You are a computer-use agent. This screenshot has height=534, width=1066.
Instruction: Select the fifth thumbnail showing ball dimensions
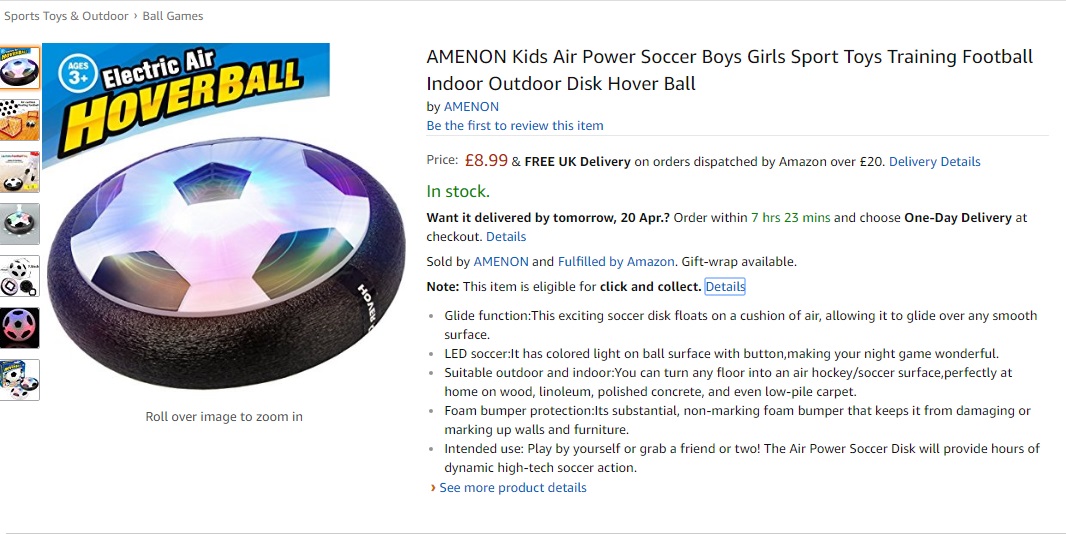click(x=20, y=276)
